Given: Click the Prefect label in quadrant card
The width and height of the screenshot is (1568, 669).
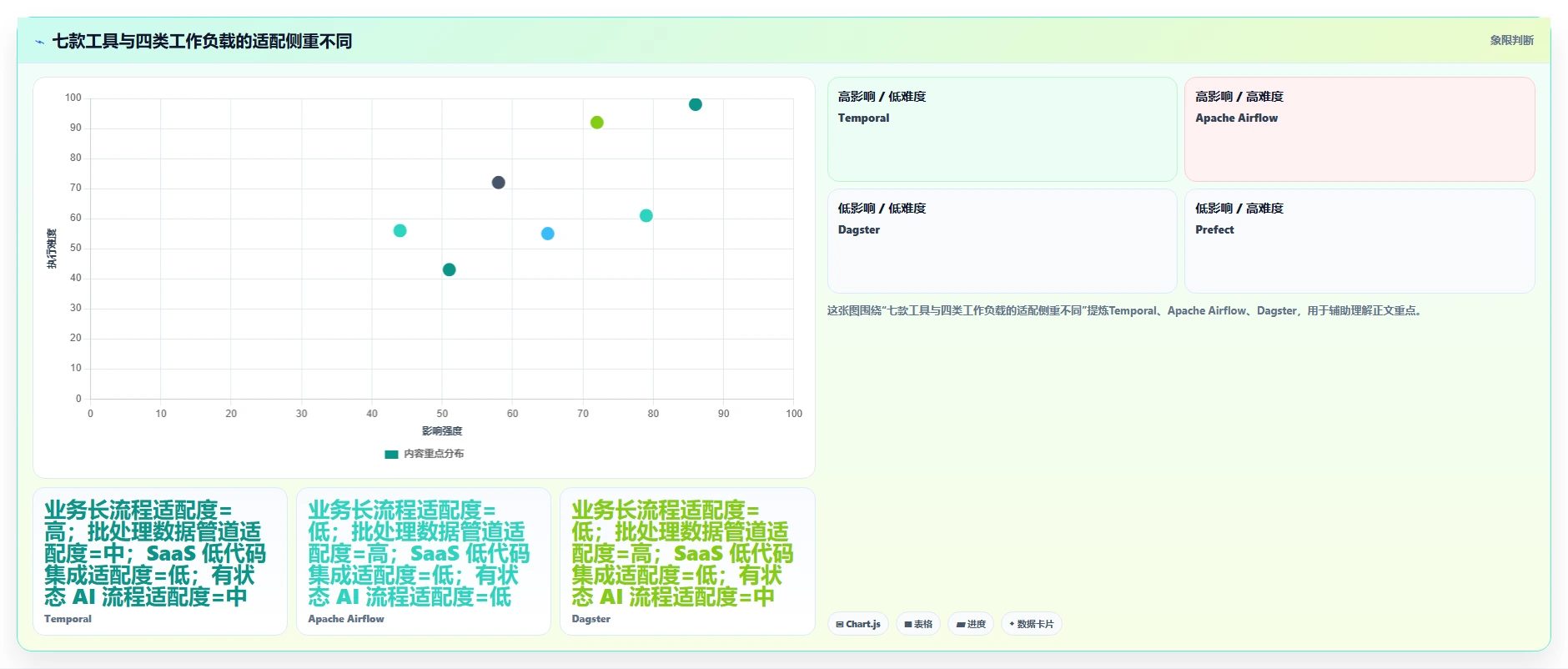Looking at the screenshot, I should (x=1214, y=229).
